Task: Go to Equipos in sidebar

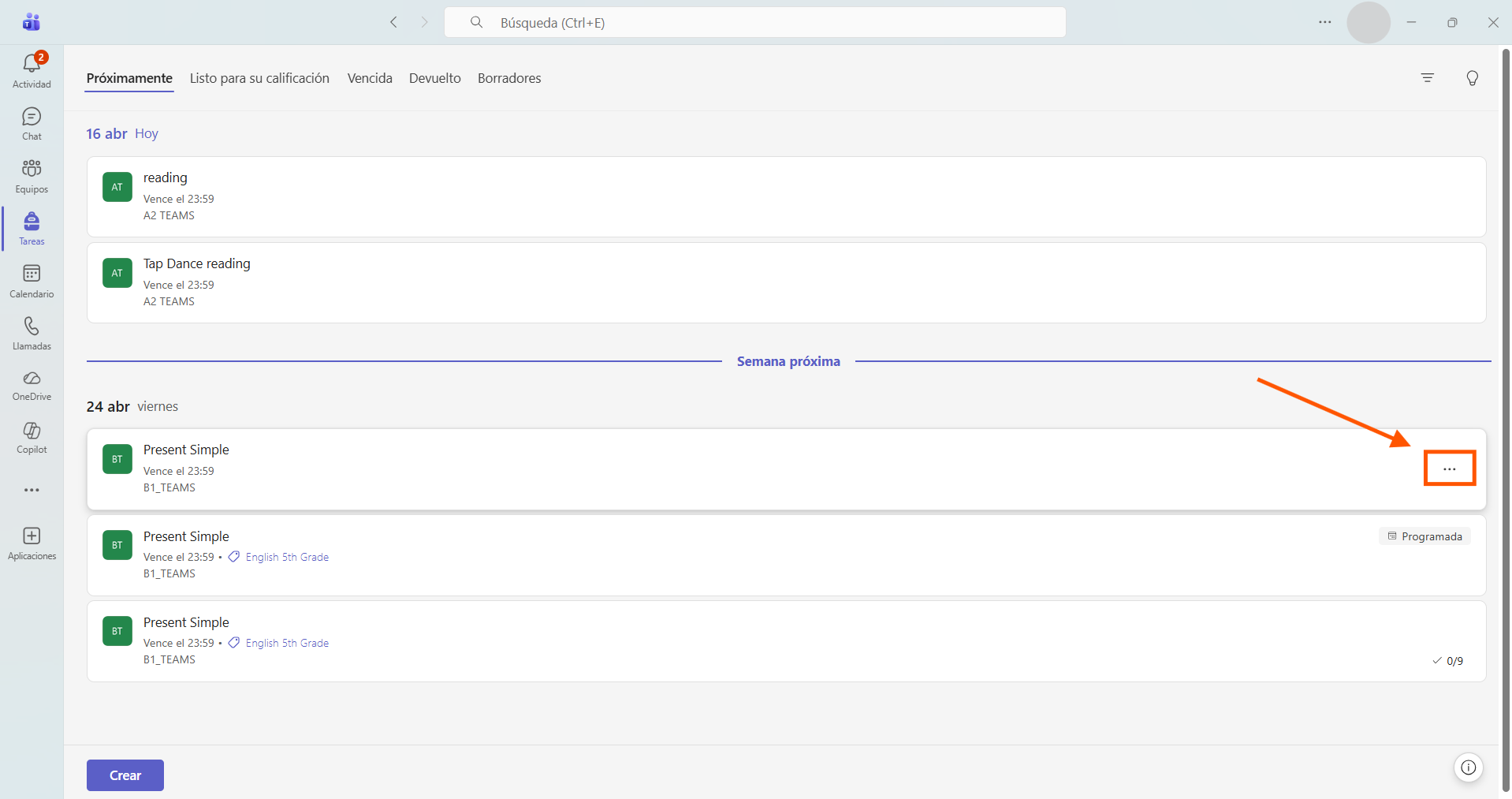Action: click(x=32, y=176)
